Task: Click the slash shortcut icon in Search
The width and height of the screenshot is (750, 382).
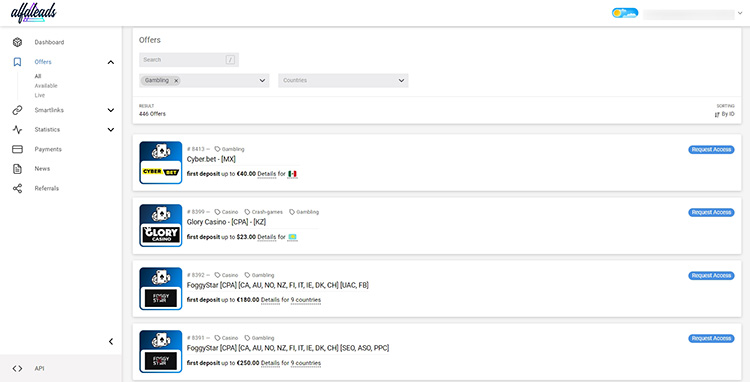Action: 231,60
